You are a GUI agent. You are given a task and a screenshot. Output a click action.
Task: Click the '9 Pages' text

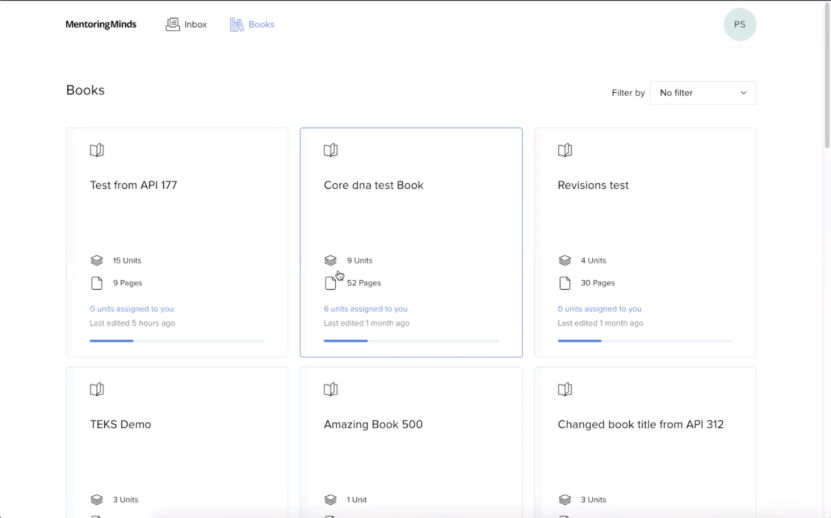click(127, 283)
